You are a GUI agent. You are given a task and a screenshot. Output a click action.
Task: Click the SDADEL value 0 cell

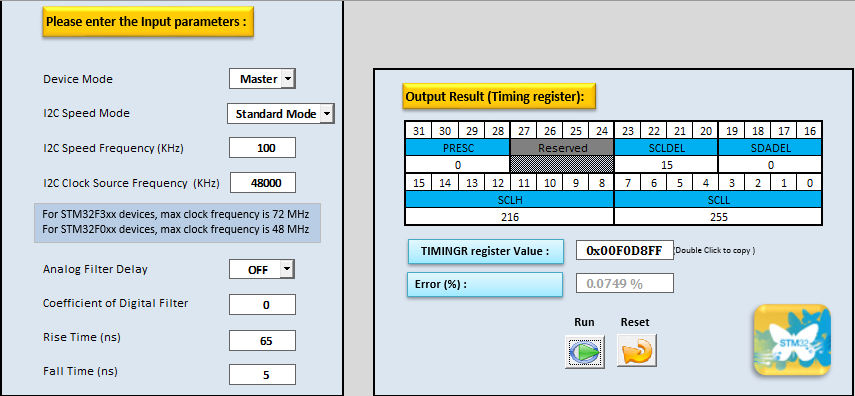click(770, 165)
